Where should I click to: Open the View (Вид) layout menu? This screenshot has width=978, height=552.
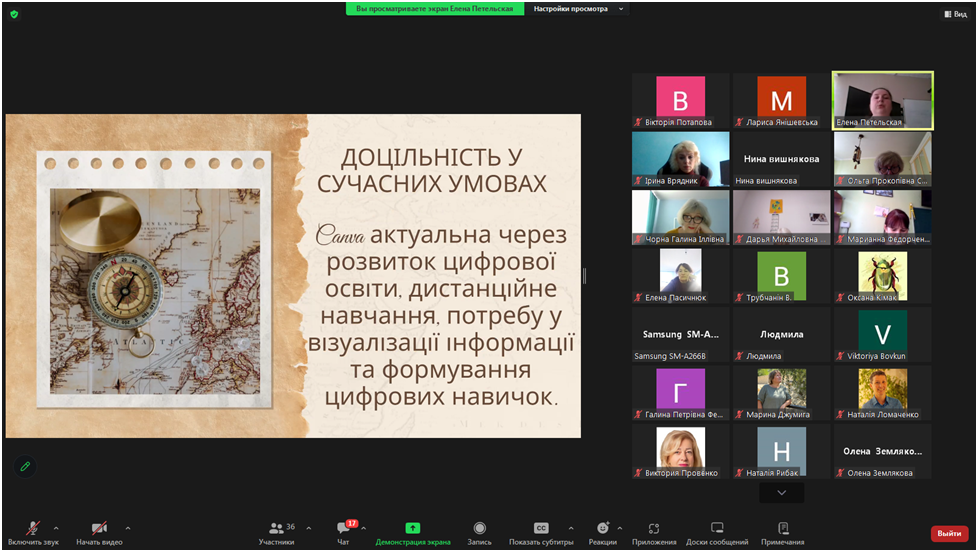955,14
